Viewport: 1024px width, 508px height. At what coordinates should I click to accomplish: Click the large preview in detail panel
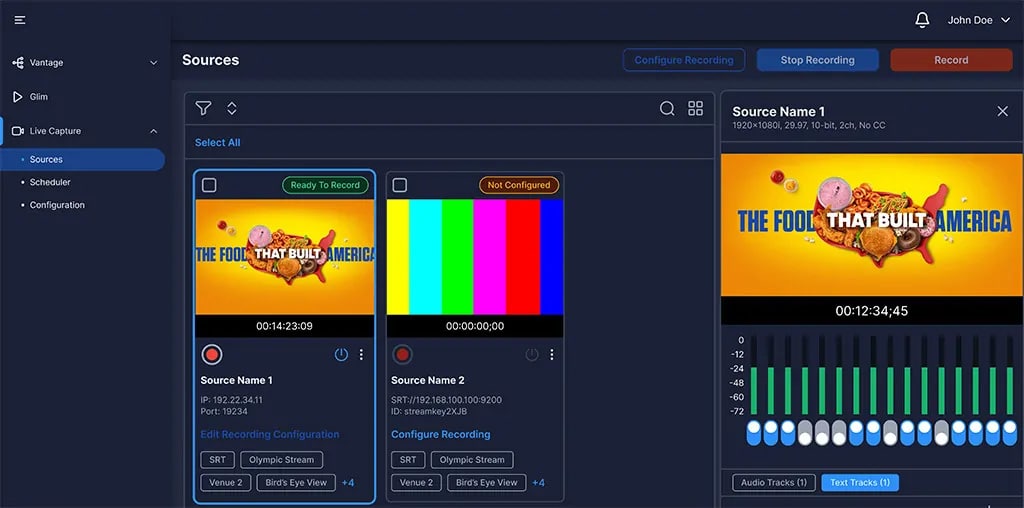point(872,225)
